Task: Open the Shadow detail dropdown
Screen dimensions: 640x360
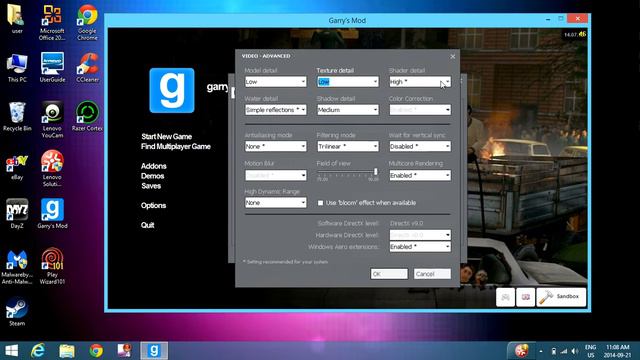Action: coord(348,110)
